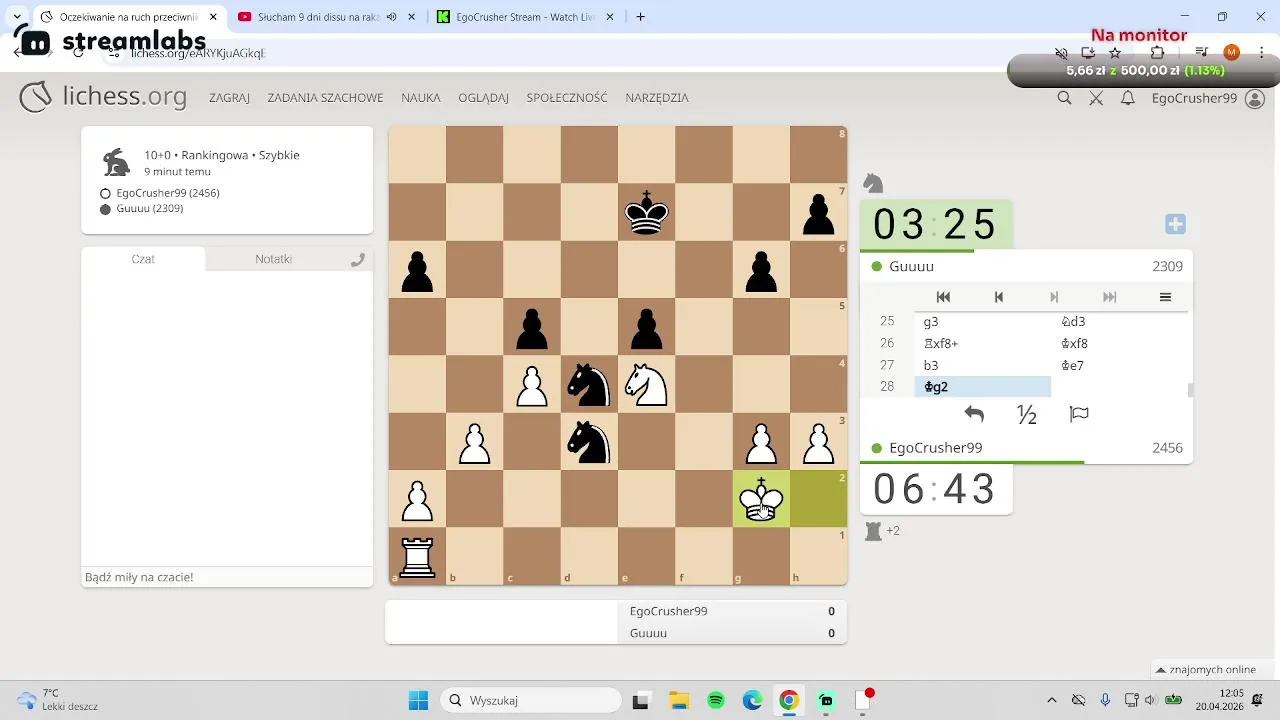This screenshot has height=720, width=1280.
Task: Step back one move
Action: coord(998,297)
